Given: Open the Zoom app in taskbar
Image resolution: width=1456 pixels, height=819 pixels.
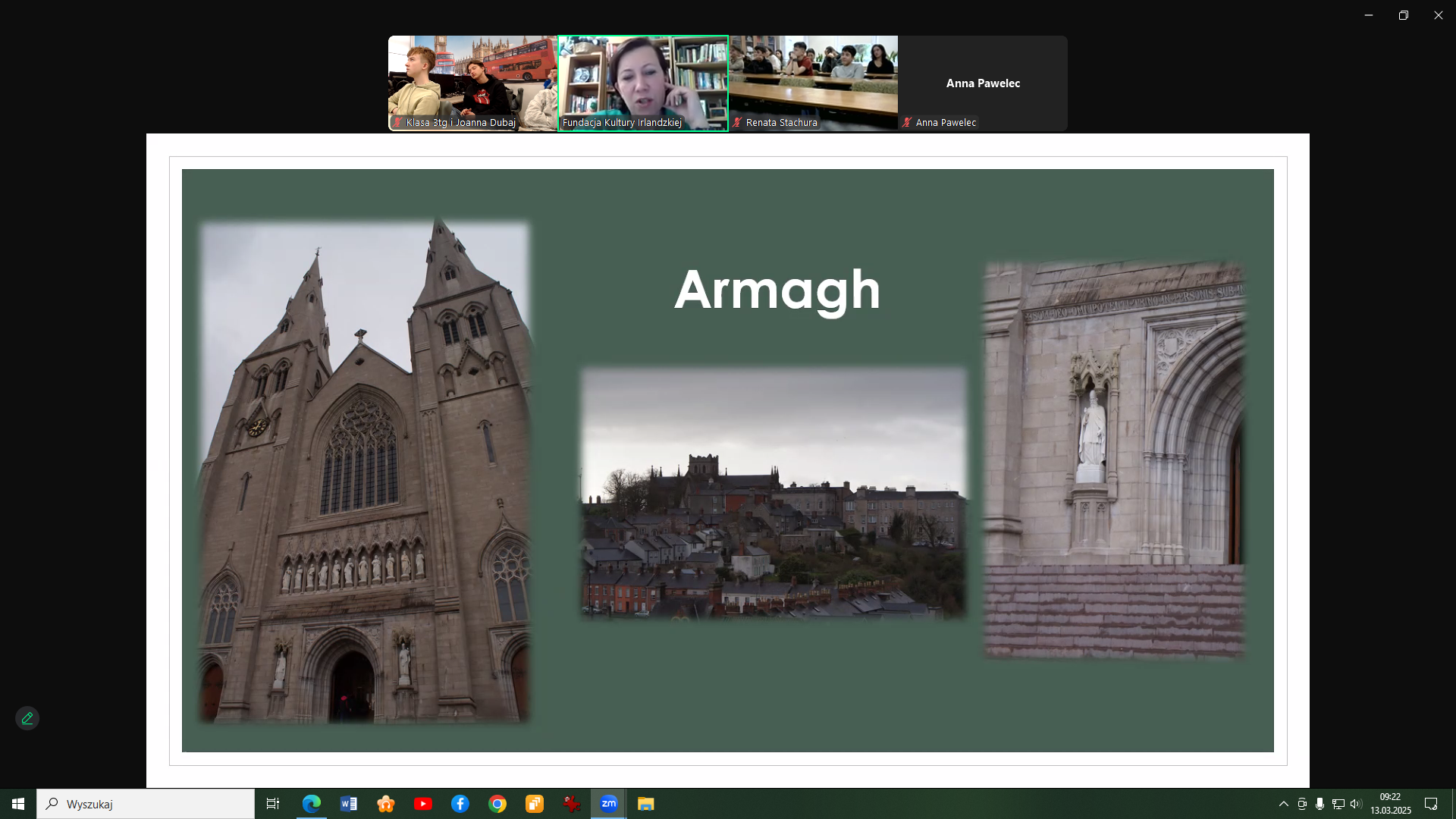Looking at the screenshot, I should [608, 804].
